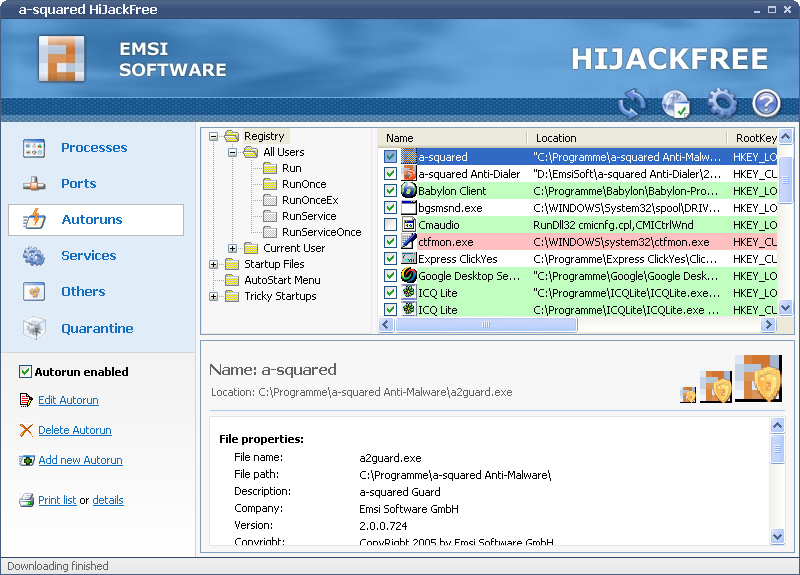This screenshot has width=800, height=575.
Task: Uncheck the ctfmon.exe autorun checkbox
Action: coord(390,242)
